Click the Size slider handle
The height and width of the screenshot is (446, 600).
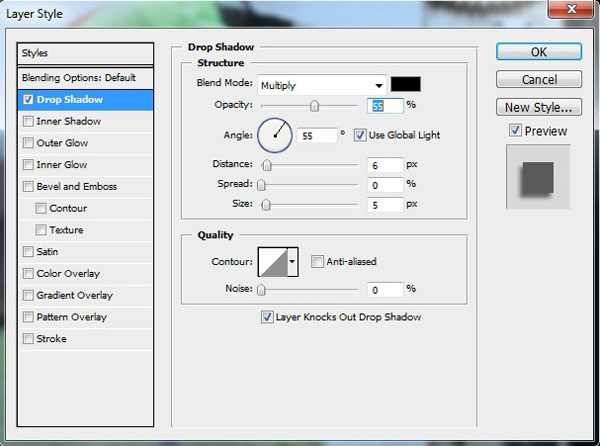pyautogui.click(x=266, y=205)
